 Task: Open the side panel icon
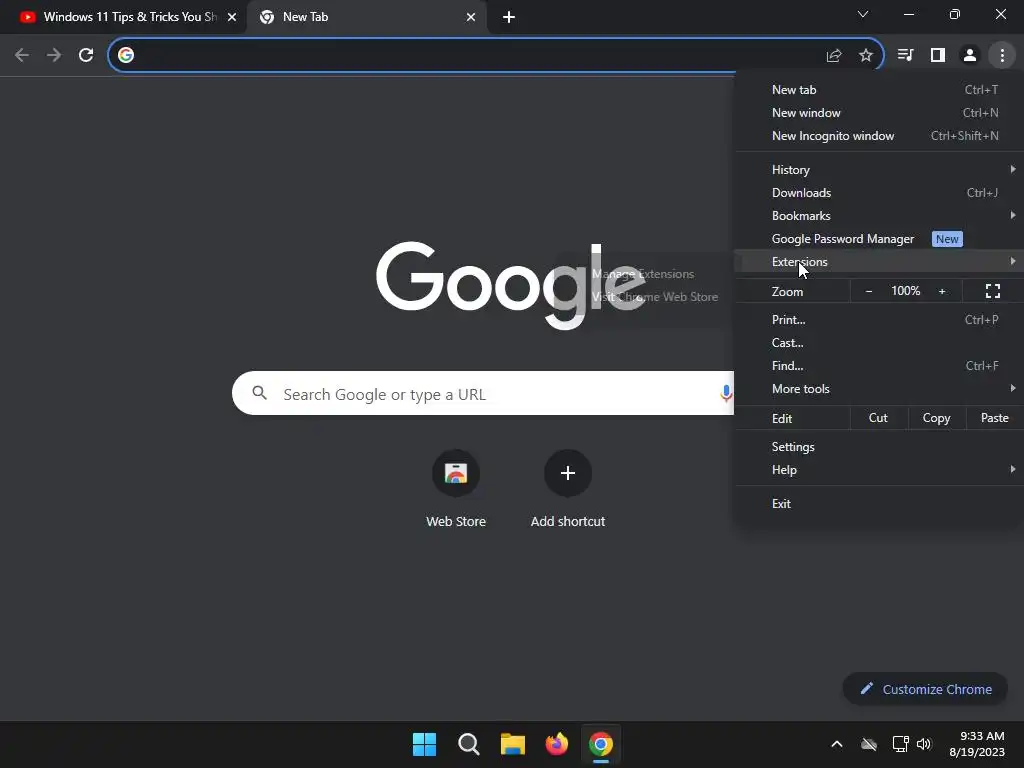(937, 55)
